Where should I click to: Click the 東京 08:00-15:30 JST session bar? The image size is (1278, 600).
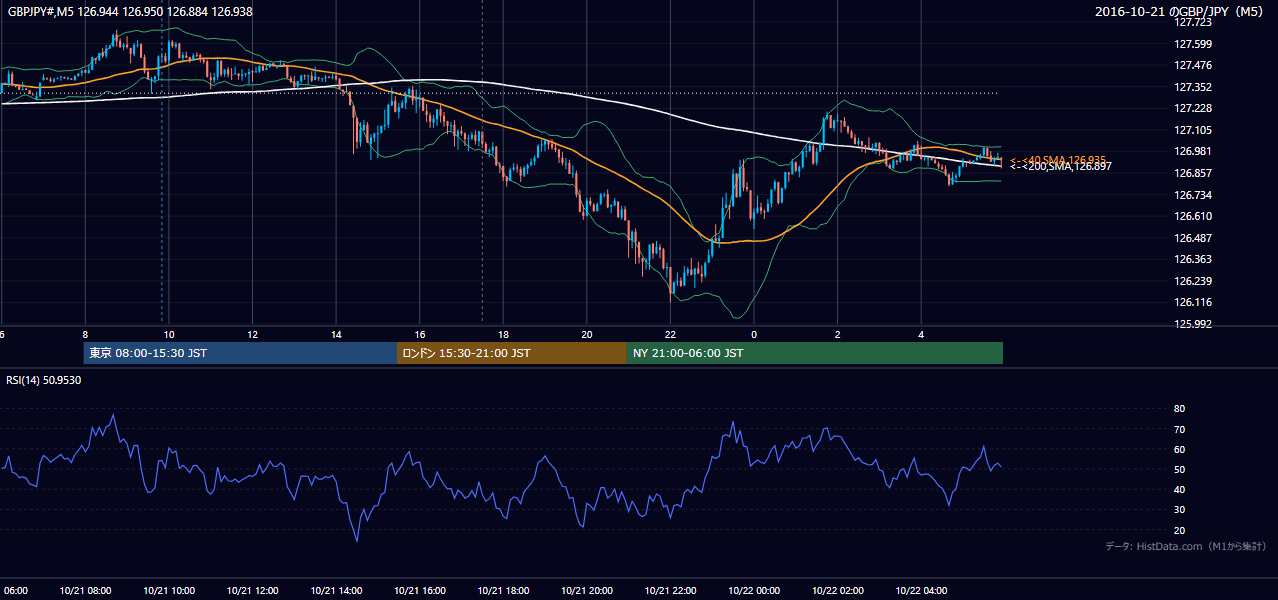(x=241, y=353)
